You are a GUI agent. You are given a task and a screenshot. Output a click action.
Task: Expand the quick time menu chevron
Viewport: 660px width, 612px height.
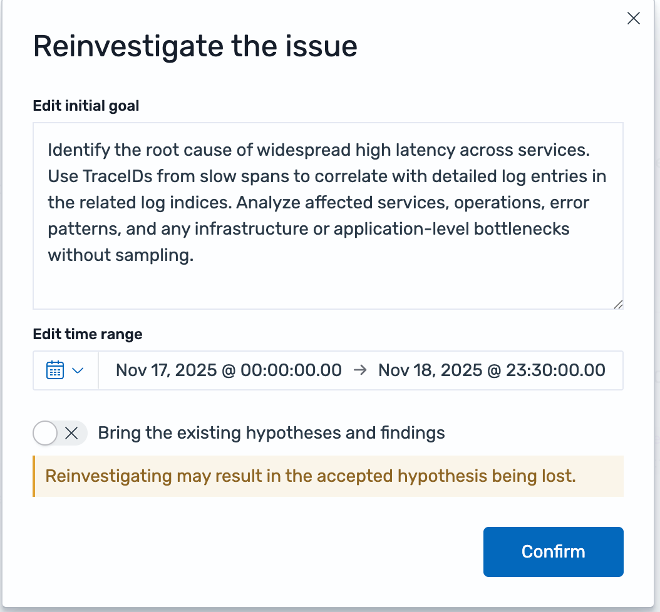click(78, 370)
